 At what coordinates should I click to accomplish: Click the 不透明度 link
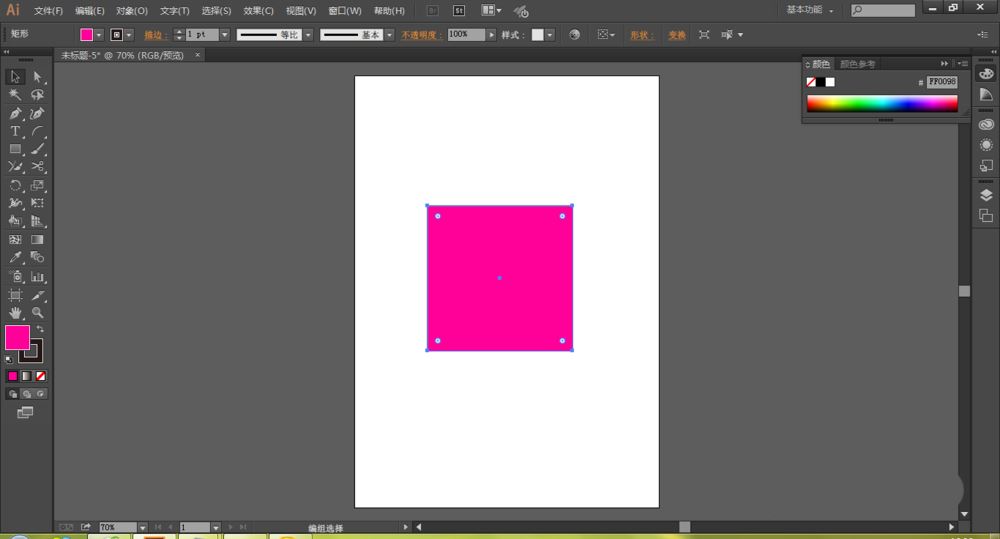click(422, 34)
